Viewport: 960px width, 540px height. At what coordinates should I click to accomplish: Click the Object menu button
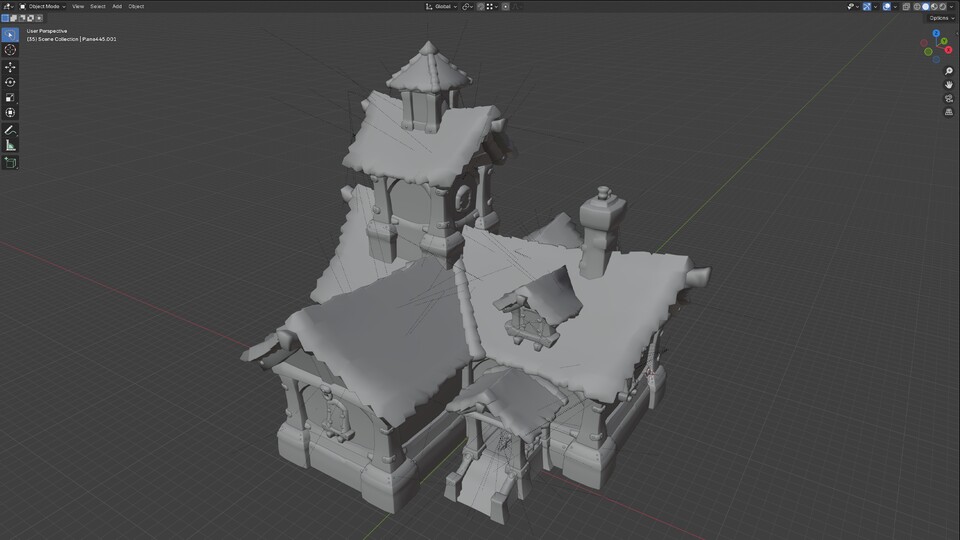(136, 6)
